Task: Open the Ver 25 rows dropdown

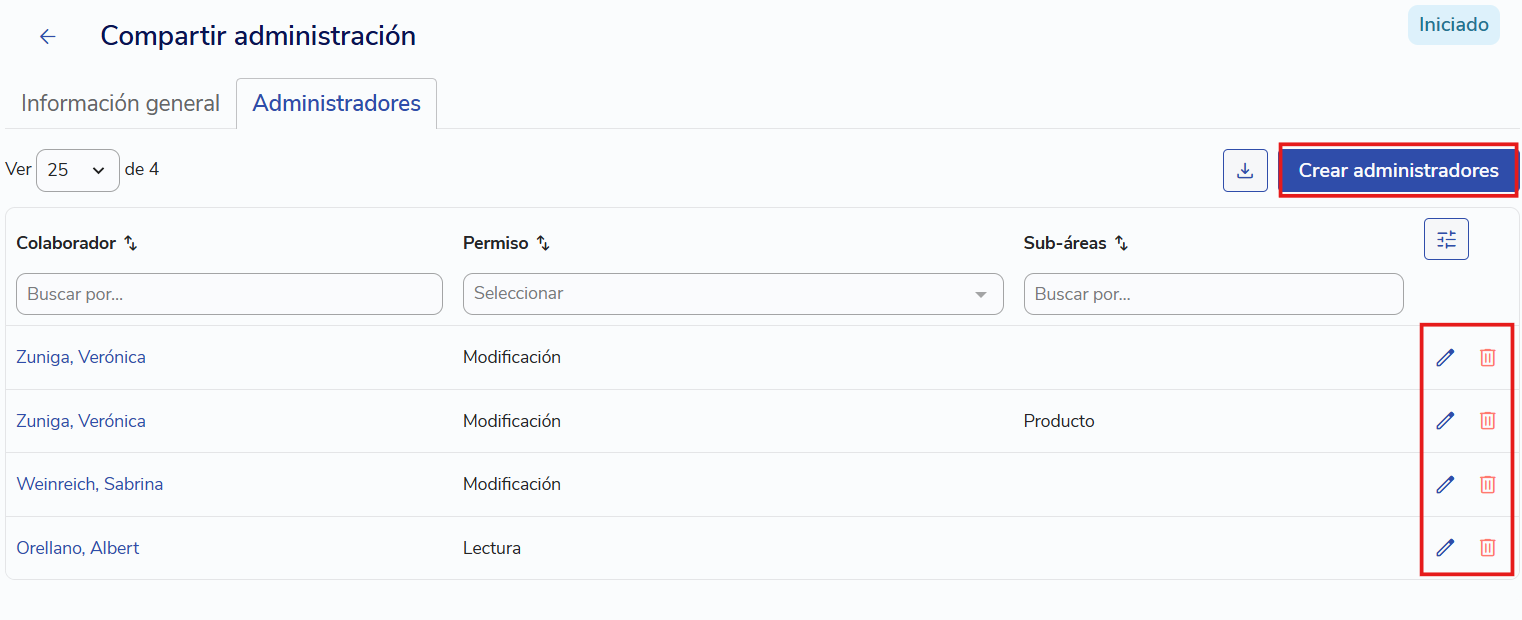Action: [78, 170]
